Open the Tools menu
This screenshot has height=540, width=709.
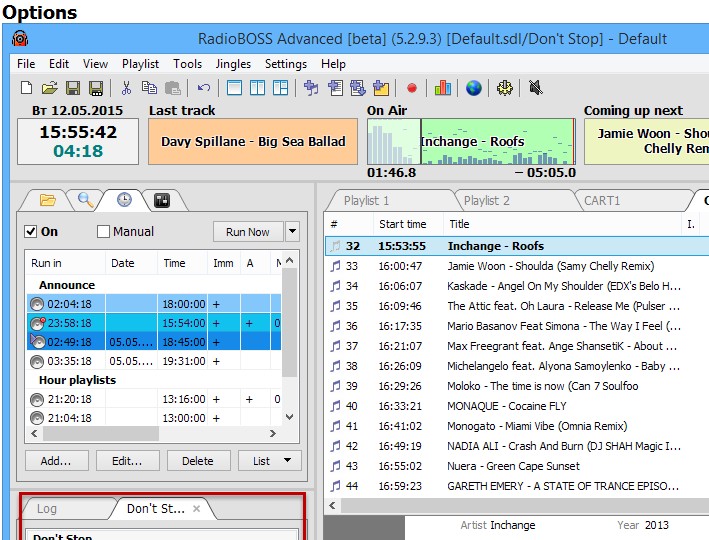[187, 64]
